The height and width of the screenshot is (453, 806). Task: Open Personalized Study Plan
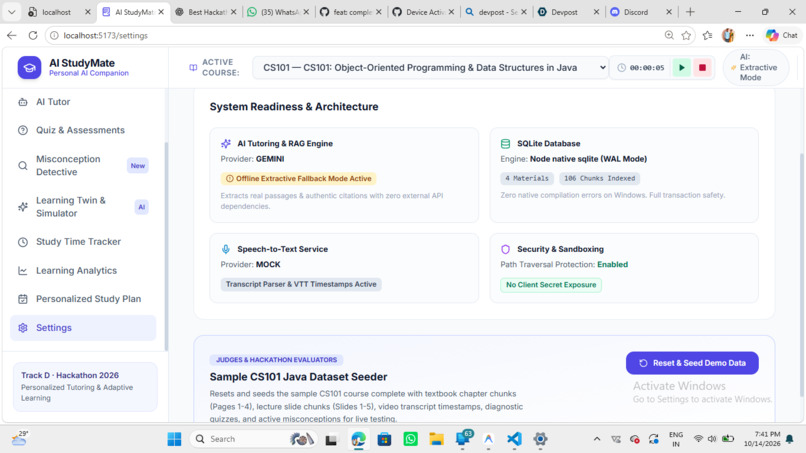[x=83, y=299]
